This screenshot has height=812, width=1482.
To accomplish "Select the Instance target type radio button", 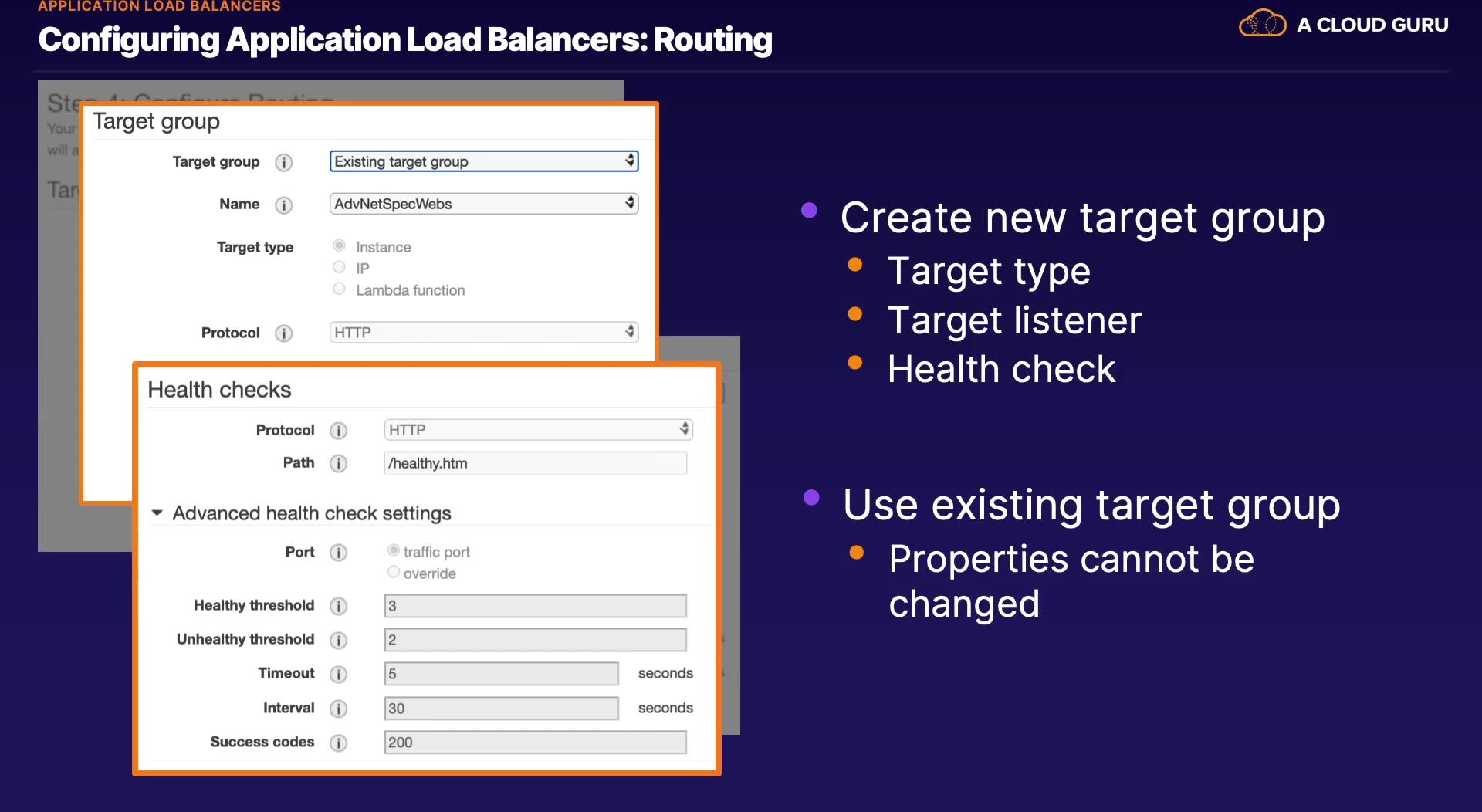I will [x=339, y=245].
